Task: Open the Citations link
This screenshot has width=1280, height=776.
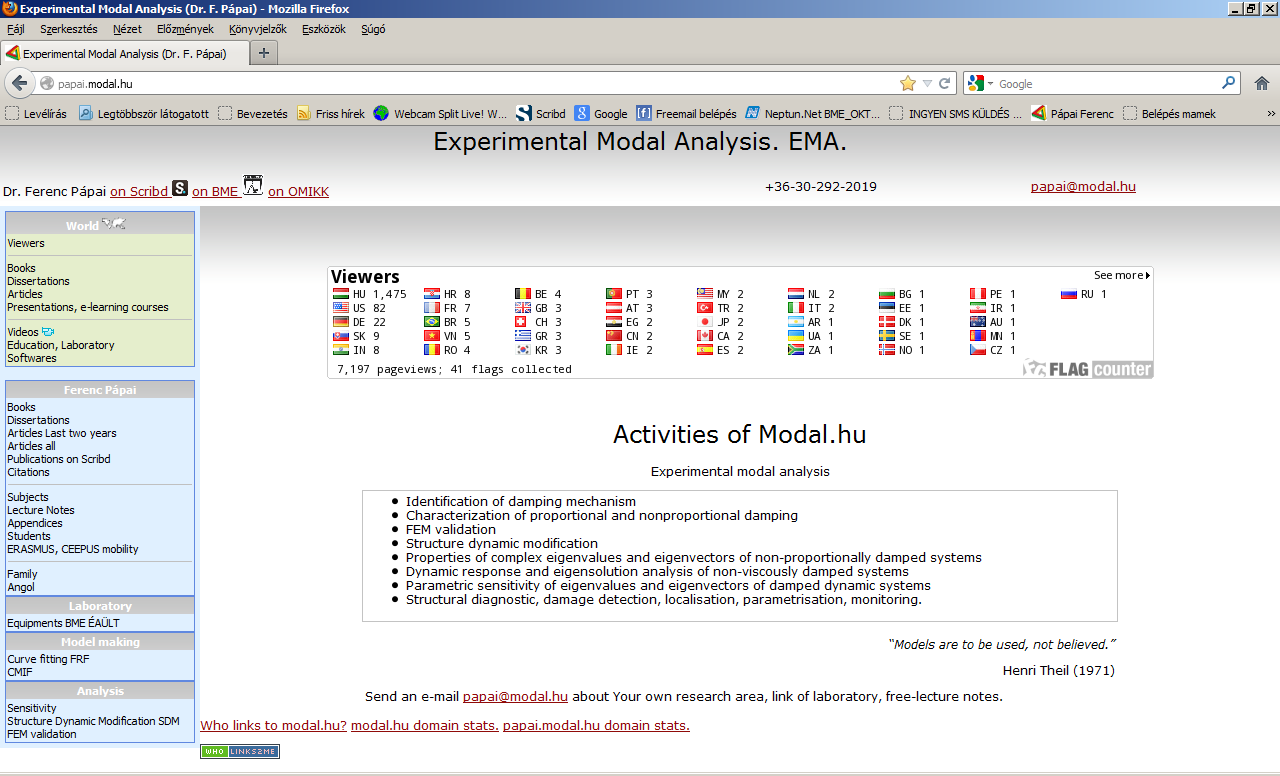Action: coord(28,472)
